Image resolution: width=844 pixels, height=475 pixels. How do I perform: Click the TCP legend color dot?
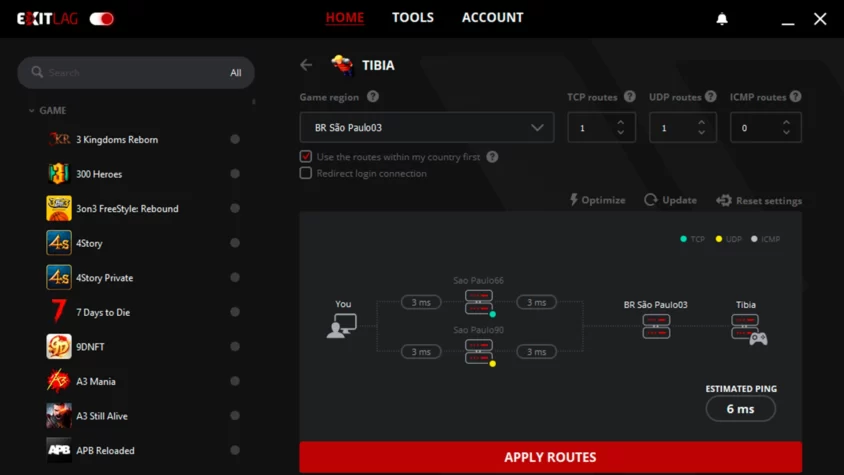684,239
